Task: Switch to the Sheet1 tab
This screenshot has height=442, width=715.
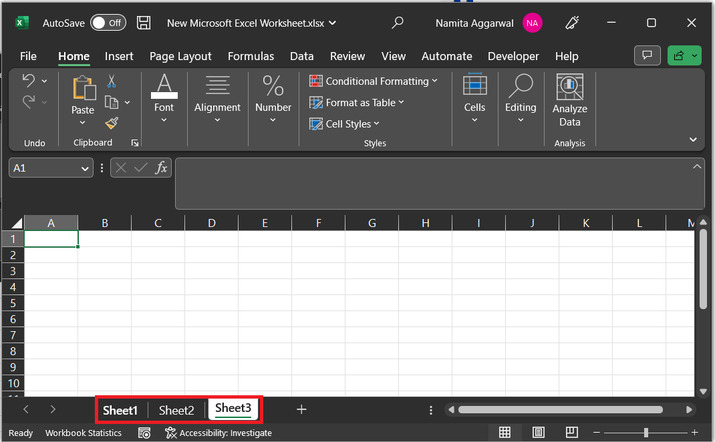Action: [x=120, y=410]
